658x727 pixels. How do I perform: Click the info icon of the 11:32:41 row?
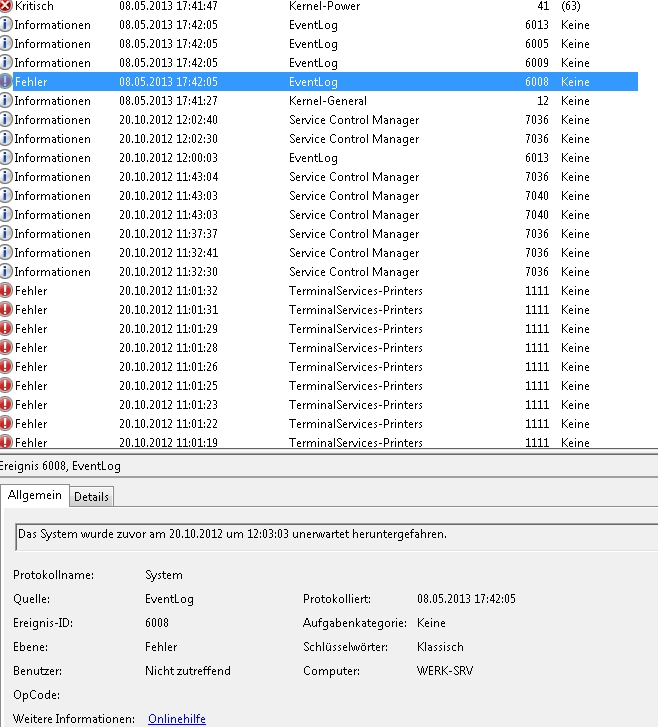click(x=6, y=253)
